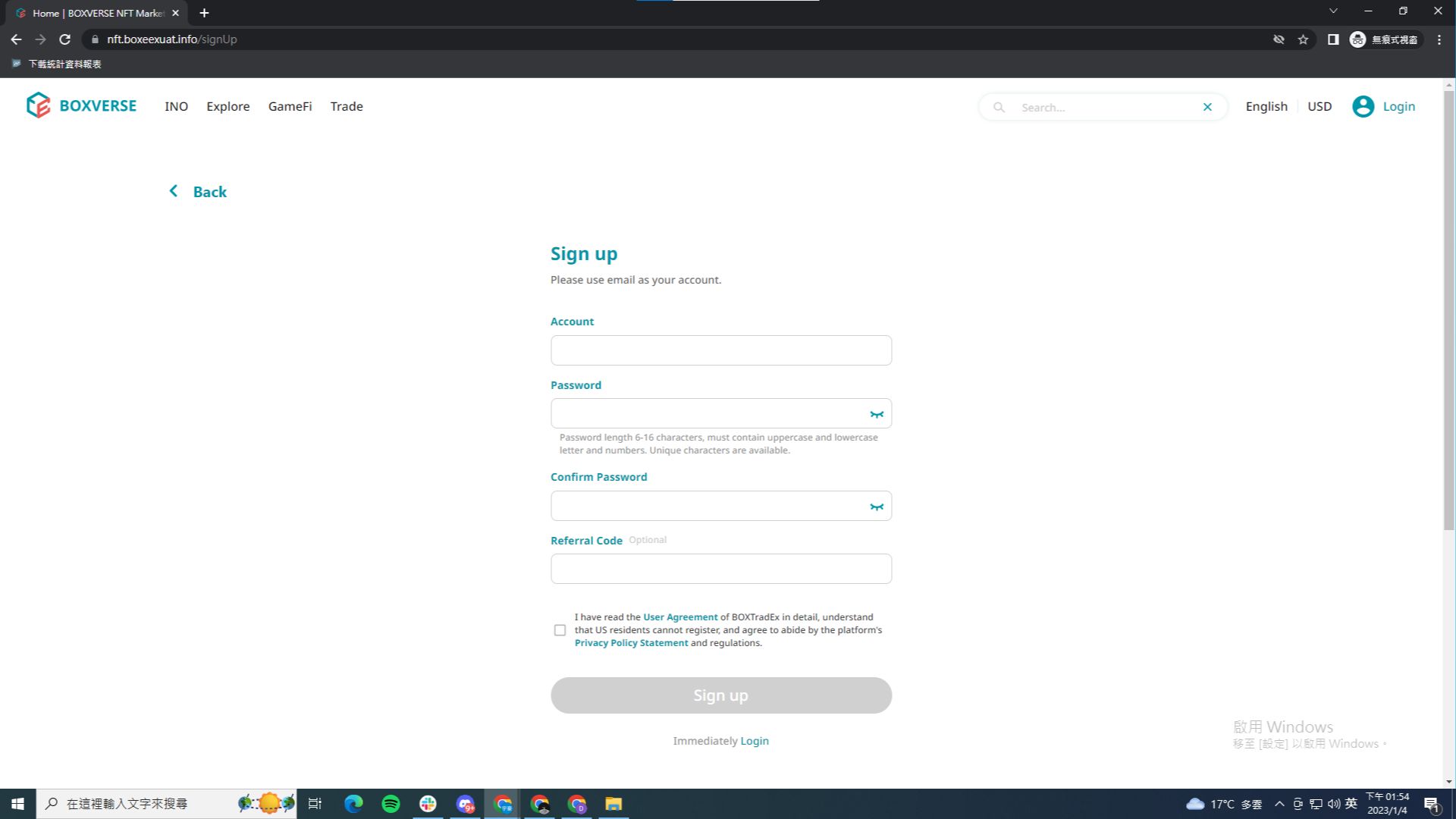Image resolution: width=1456 pixels, height=819 pixels.
Task: Open Spotify from the taskbar
Action: 391,804
